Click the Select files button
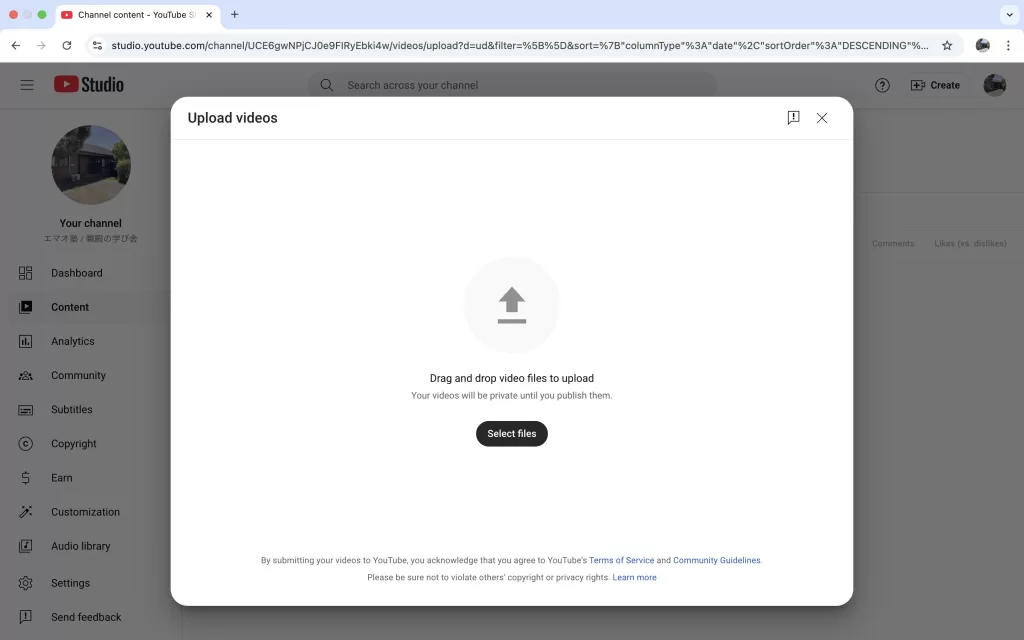This screenshot has height=640, width=1024. tap(511, 434)
